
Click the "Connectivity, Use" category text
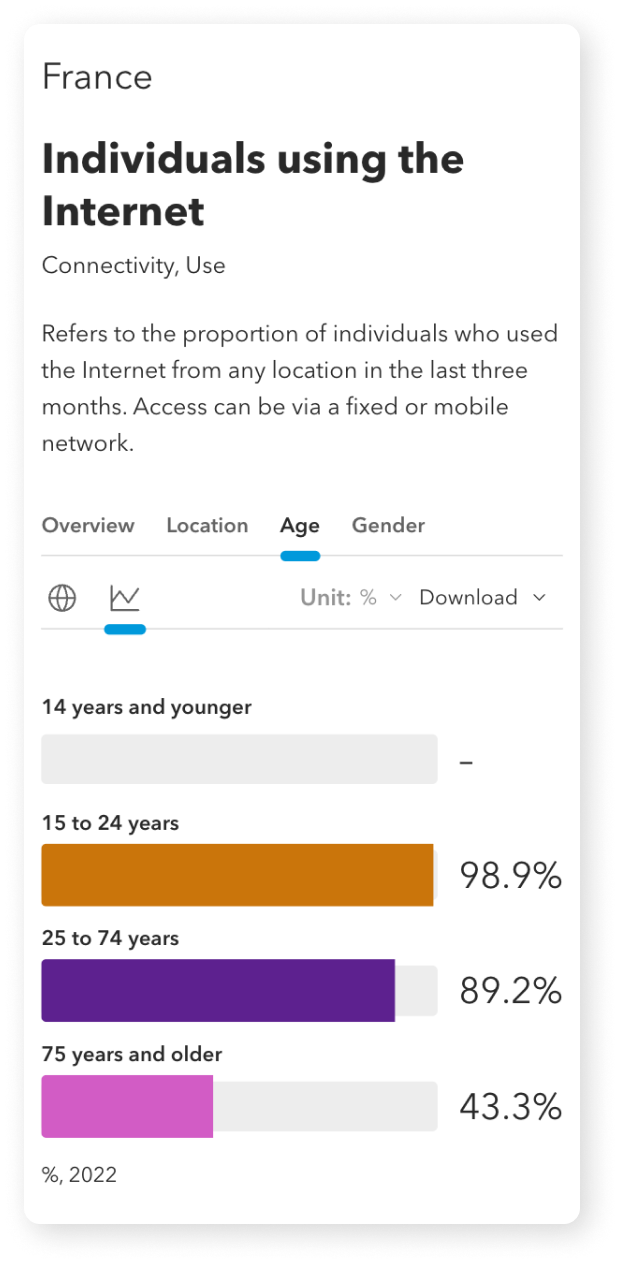[133, 266]
